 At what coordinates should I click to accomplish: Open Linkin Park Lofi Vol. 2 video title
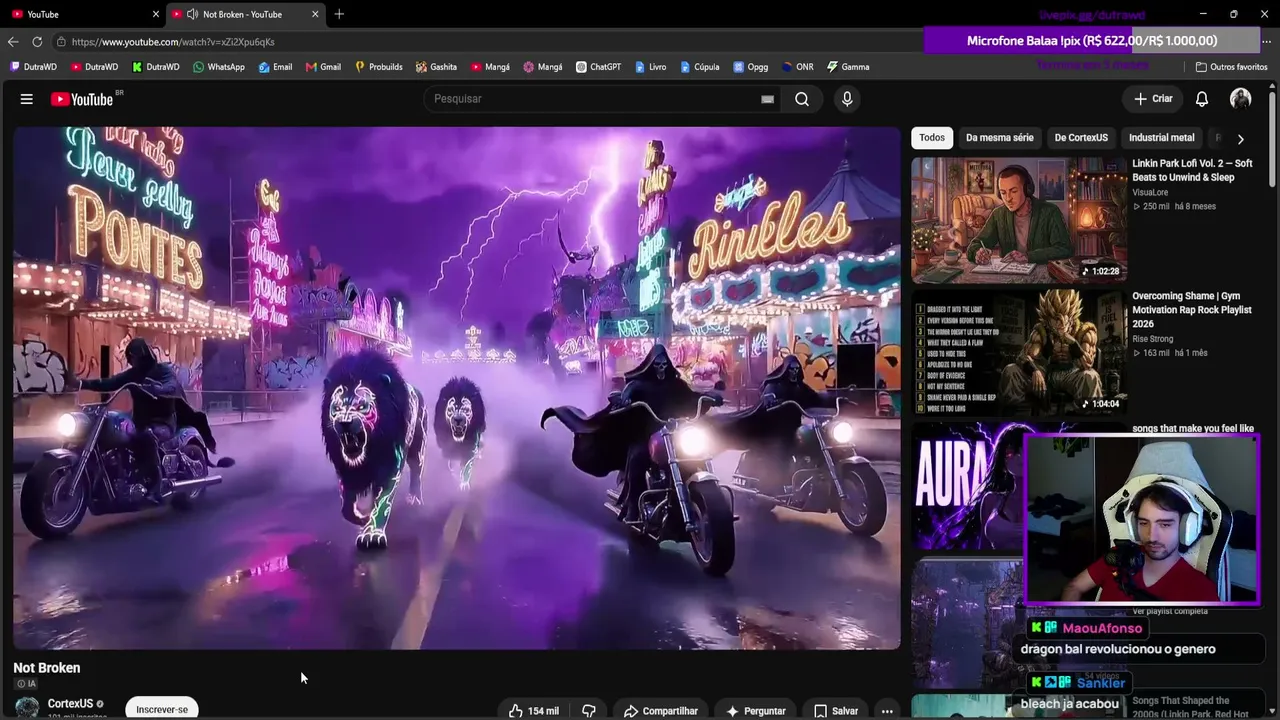pos(1192,170)
